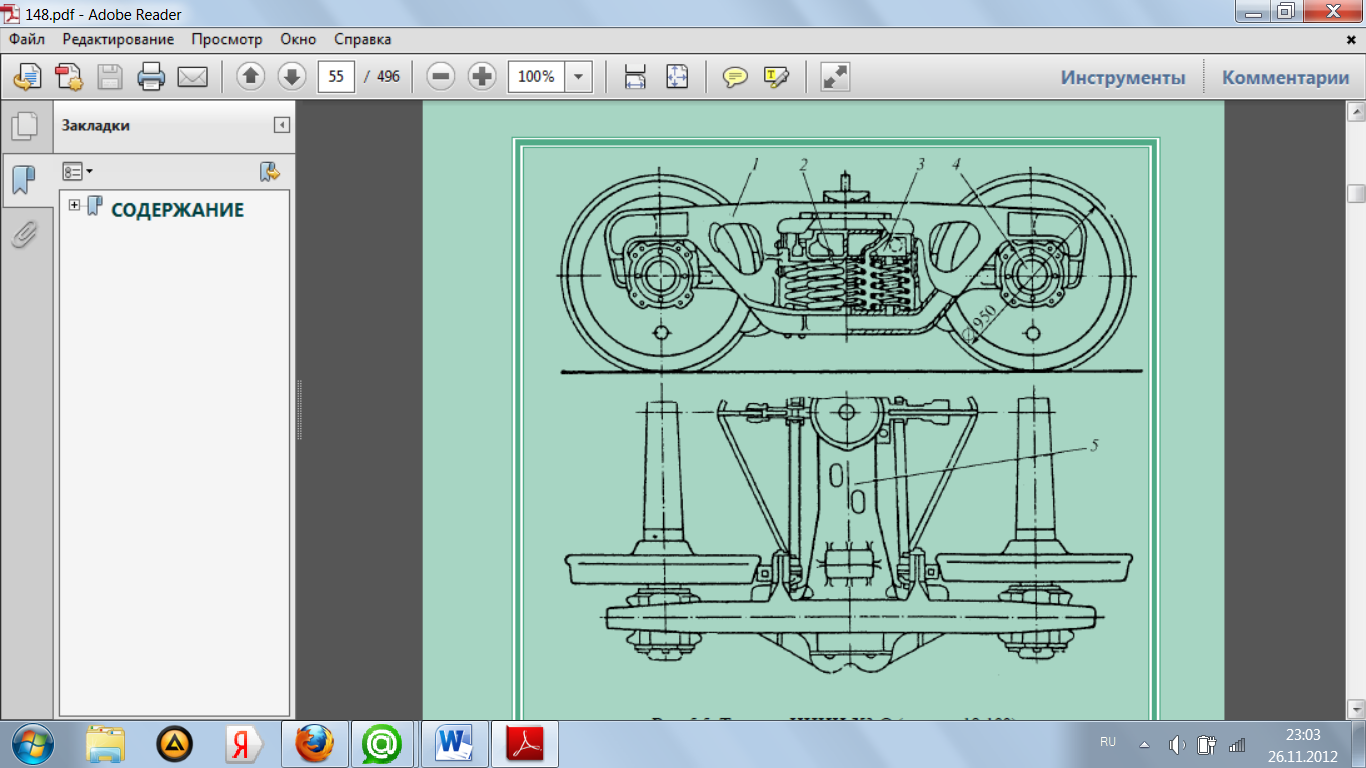
Task: Open Windows Explorer from taskbar
Action: [105, 744]
